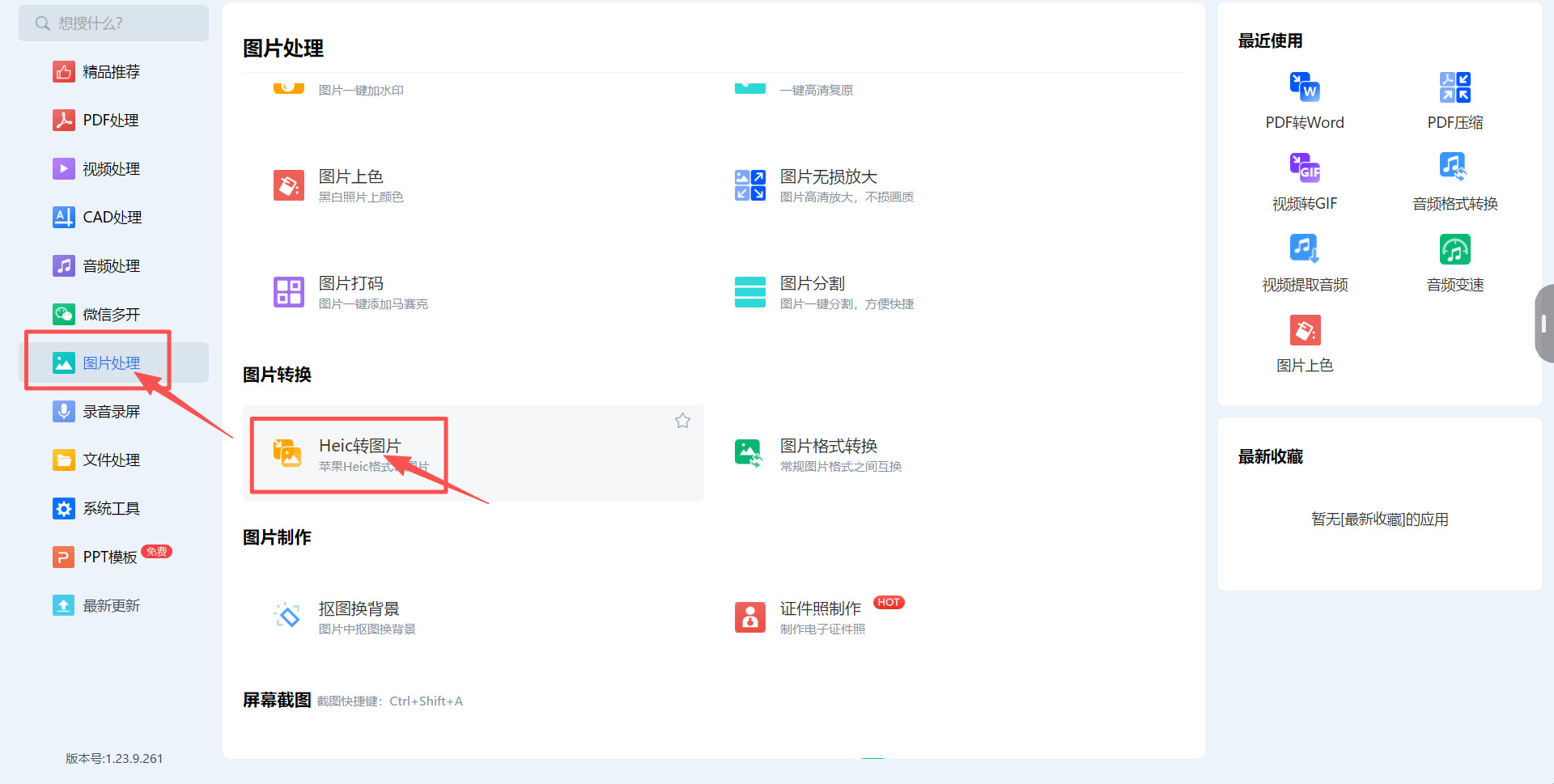Open the 抠图换背景 tool icon
The width and height of the screenshot is (1554, 784).
tap(288, 617)
